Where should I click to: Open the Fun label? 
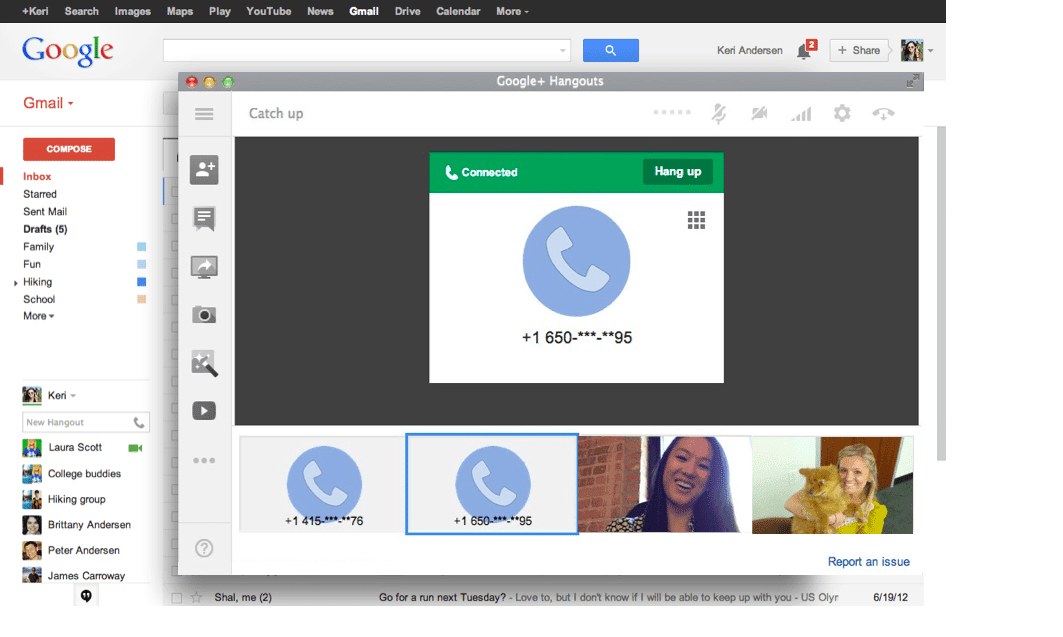pos(32,264)
